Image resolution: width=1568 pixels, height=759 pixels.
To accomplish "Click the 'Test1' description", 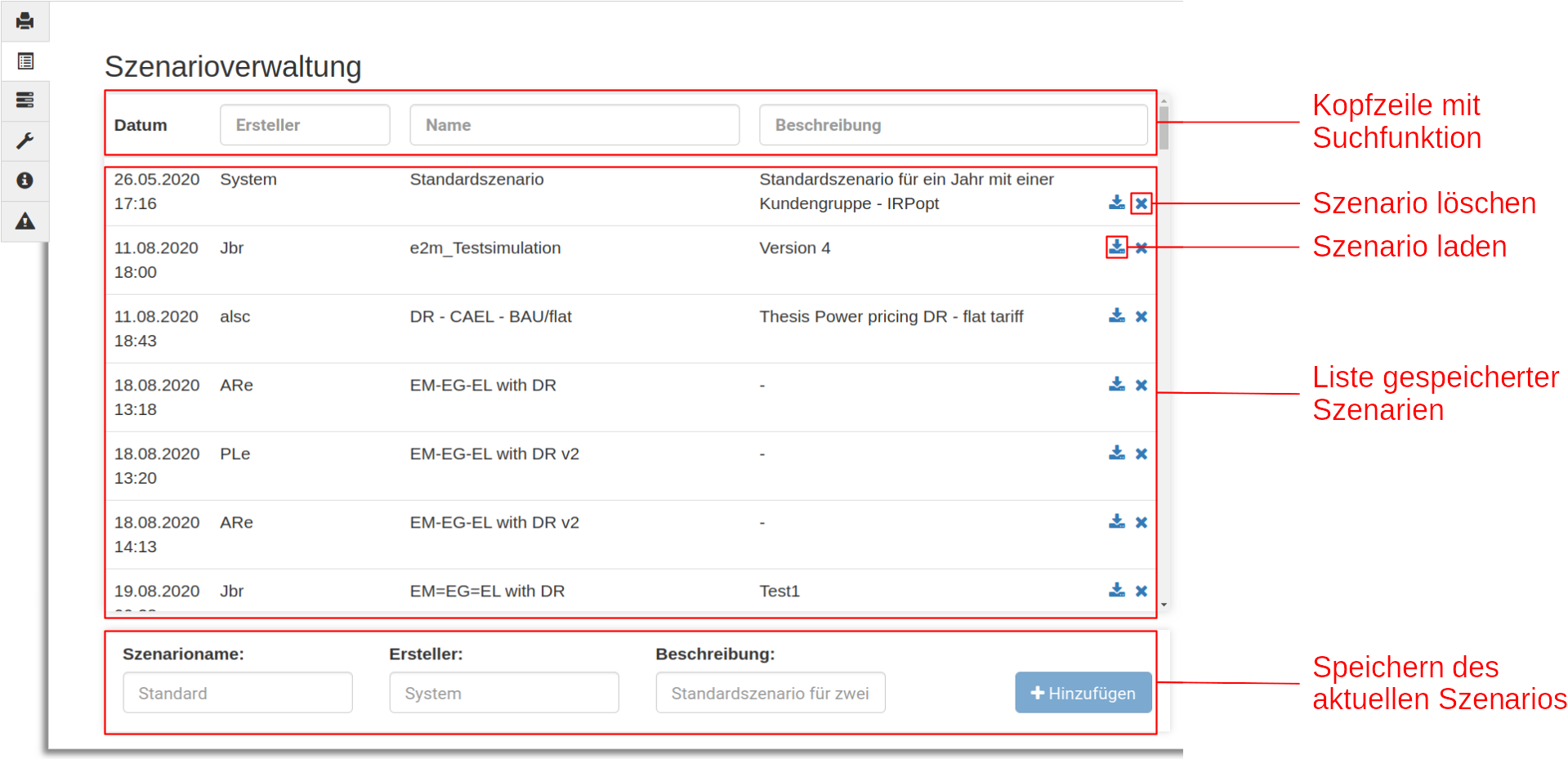I will pos(780,591).
